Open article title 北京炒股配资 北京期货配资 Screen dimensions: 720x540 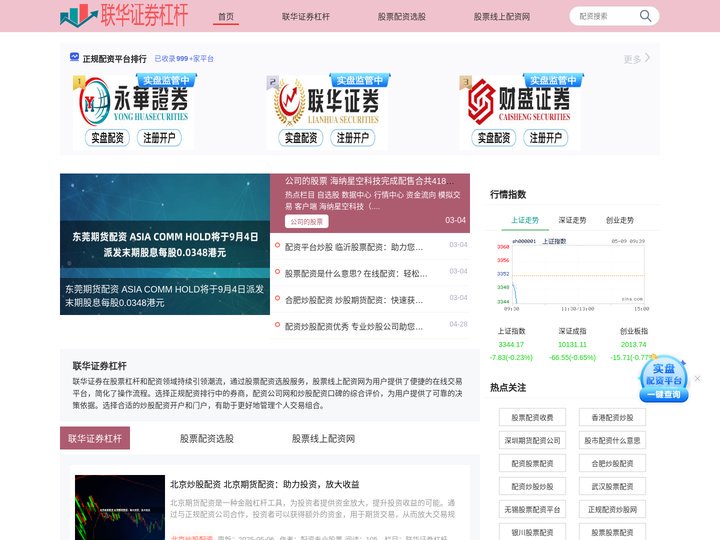click(264, 484)
